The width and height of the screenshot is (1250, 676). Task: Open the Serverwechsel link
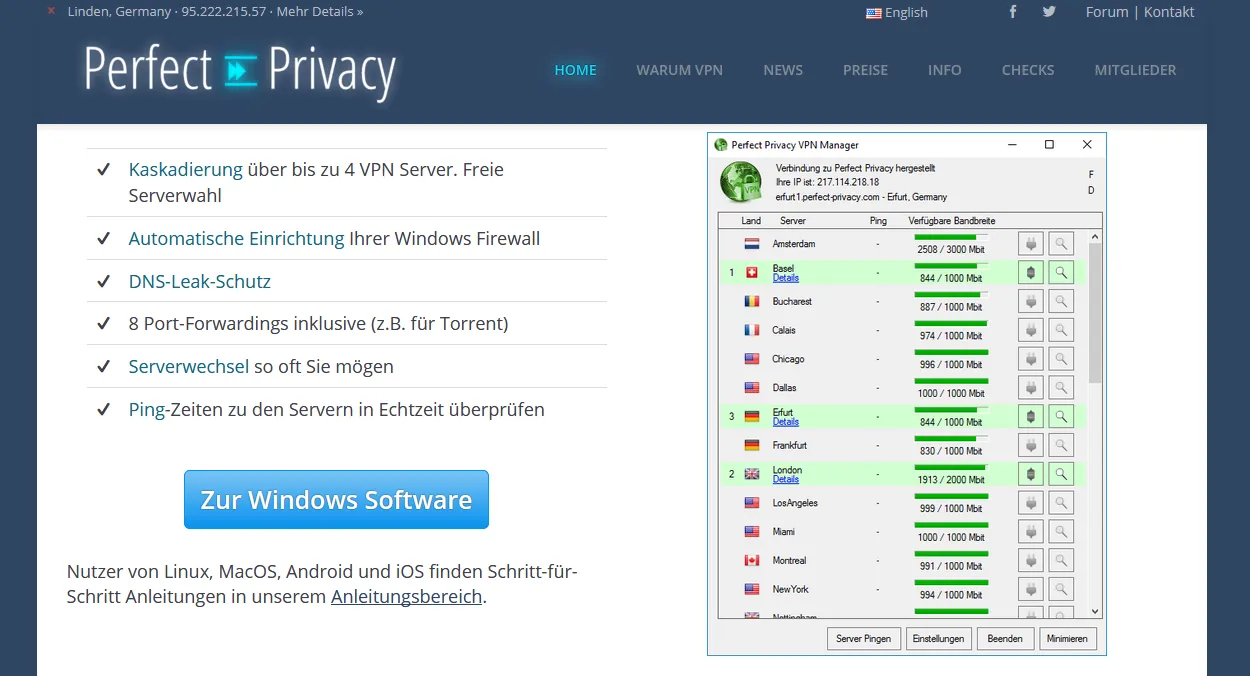click(189, 367)
